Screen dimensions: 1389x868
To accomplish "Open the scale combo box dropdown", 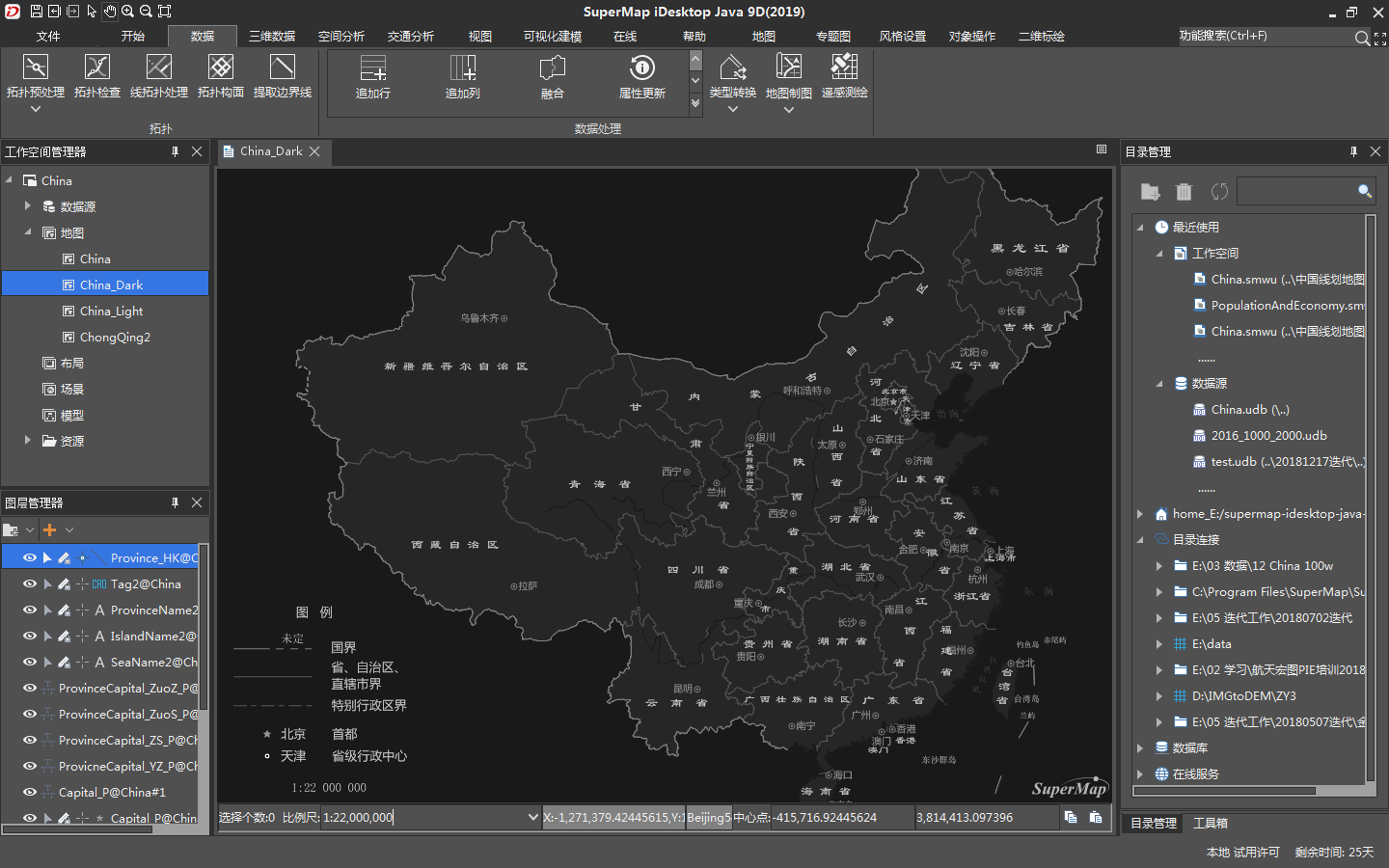I will pyautogui.click(x=532, y=817).
